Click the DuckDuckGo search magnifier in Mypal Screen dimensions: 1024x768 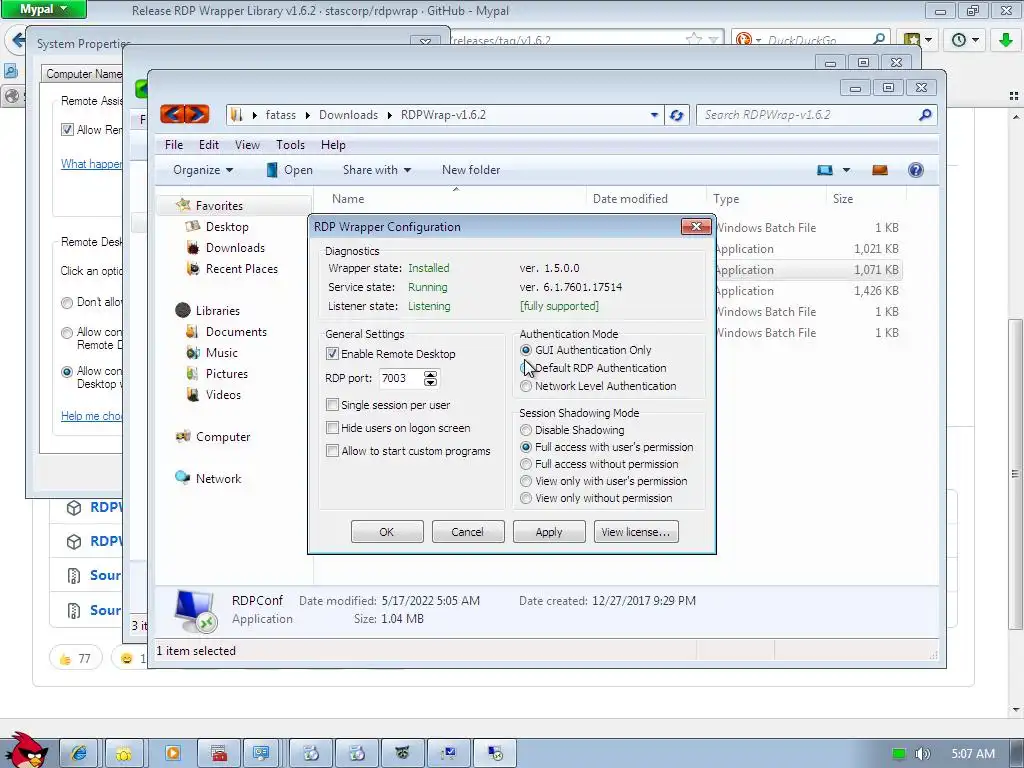pyautogui.click(x=879, y=39)
